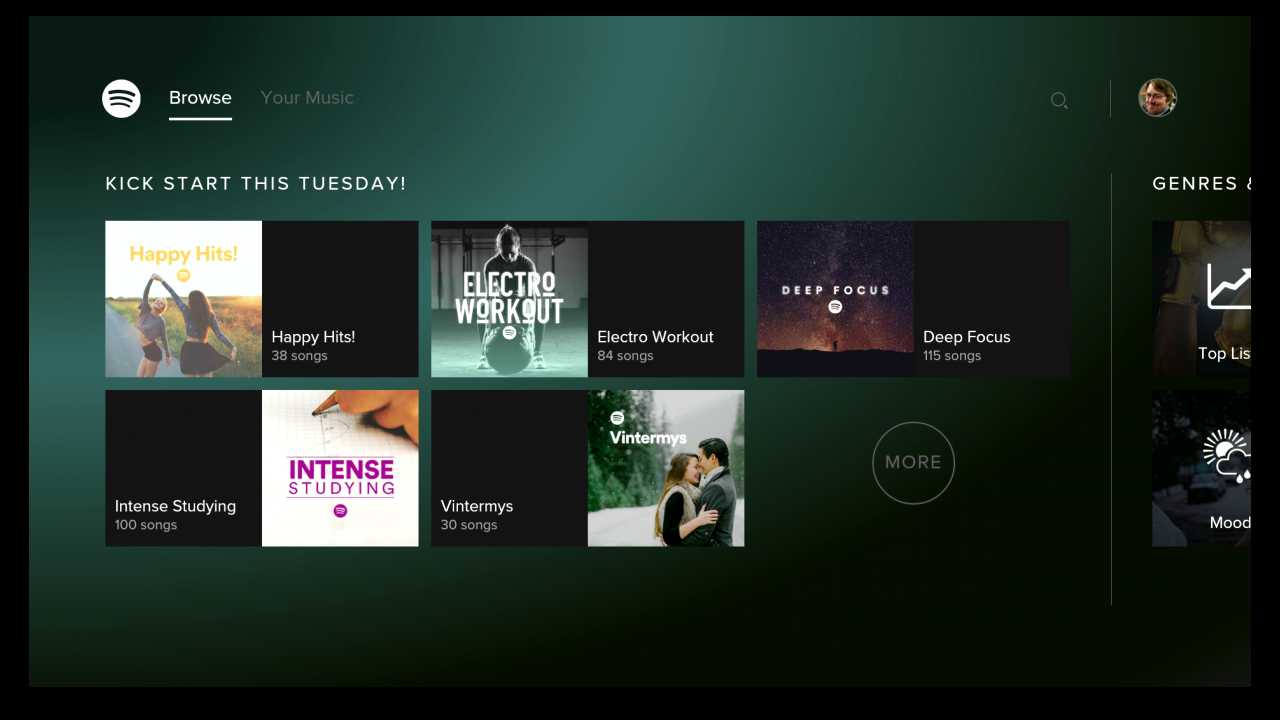Switch to the Your Music tab
1280x720 pixels.
coord(307,97)
